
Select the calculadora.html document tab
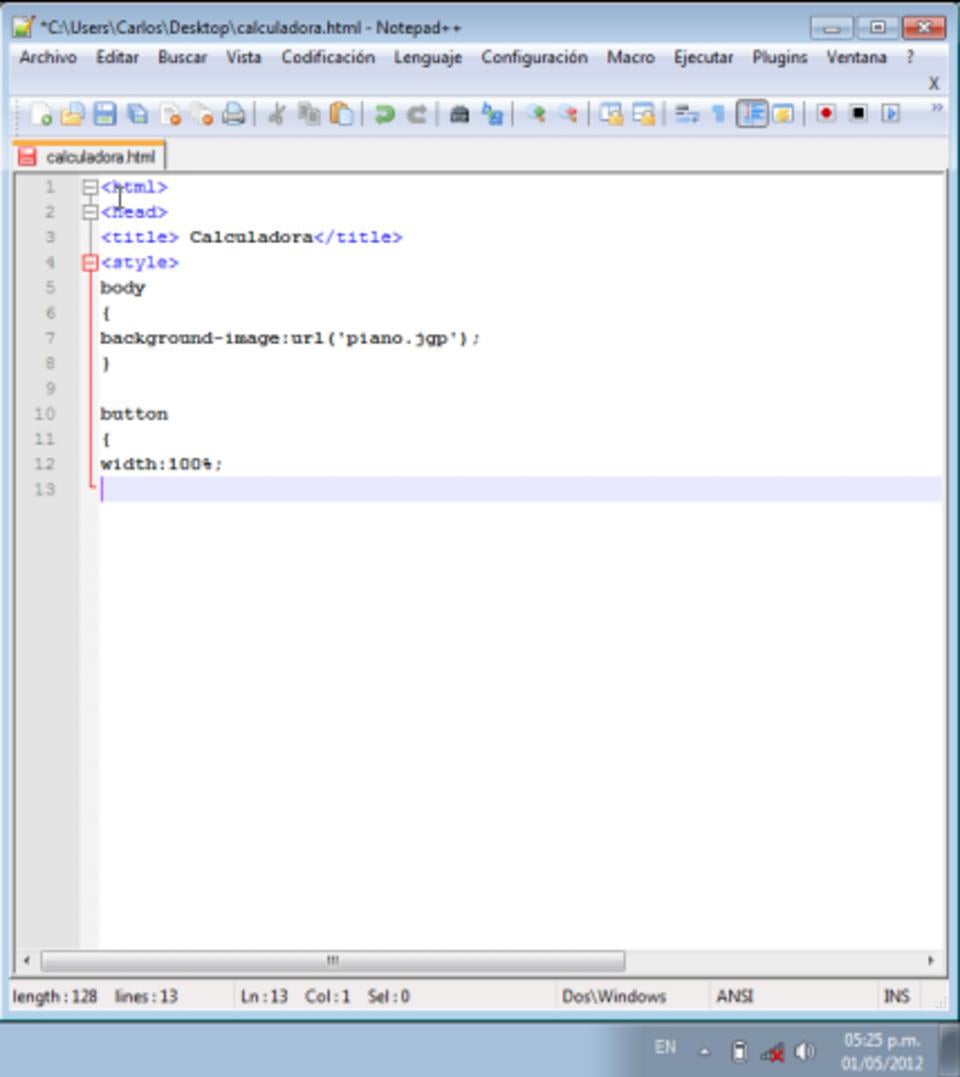[x=89, y=157]
